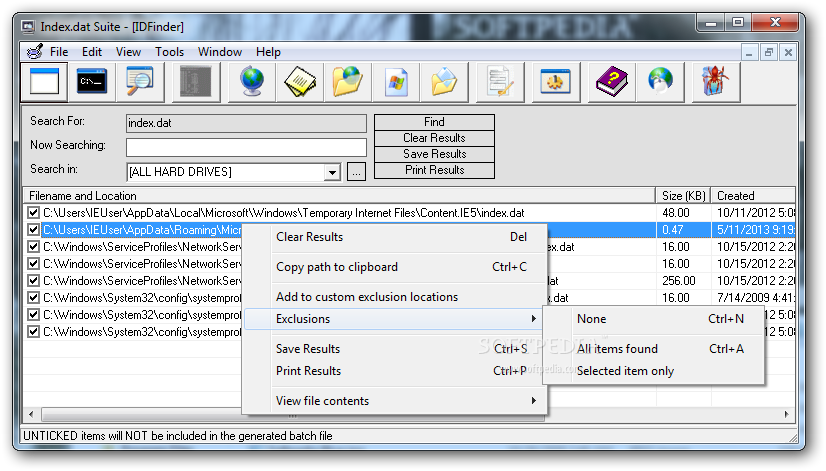
Task: Minimize the inner IDFinder child window
Action: 749,52
